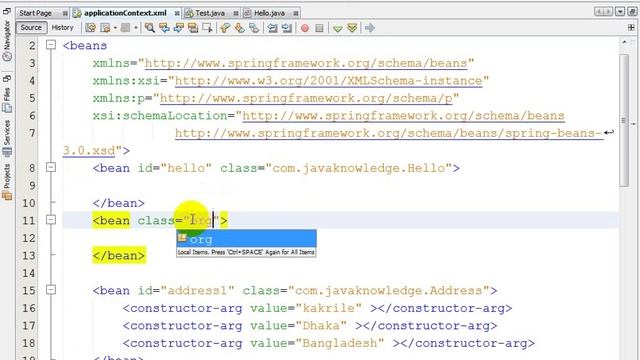The width and height of the screenshot is (640, 360).
Task: Jump to Next Bookmark icon
Action: [x=240, y=28]
